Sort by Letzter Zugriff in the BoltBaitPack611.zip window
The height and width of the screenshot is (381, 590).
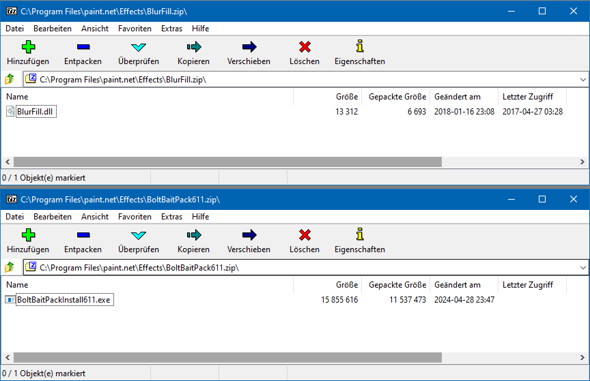tap(532, 285)
